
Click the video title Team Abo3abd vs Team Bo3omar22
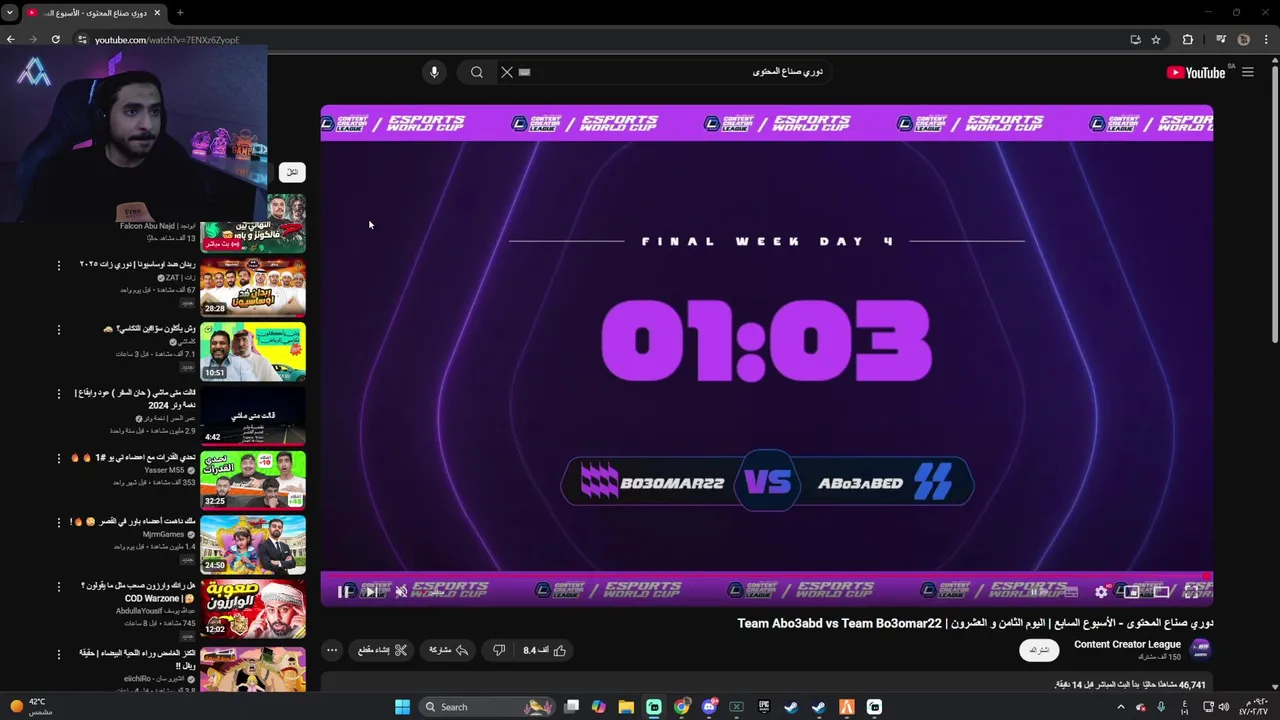point(975,623)
